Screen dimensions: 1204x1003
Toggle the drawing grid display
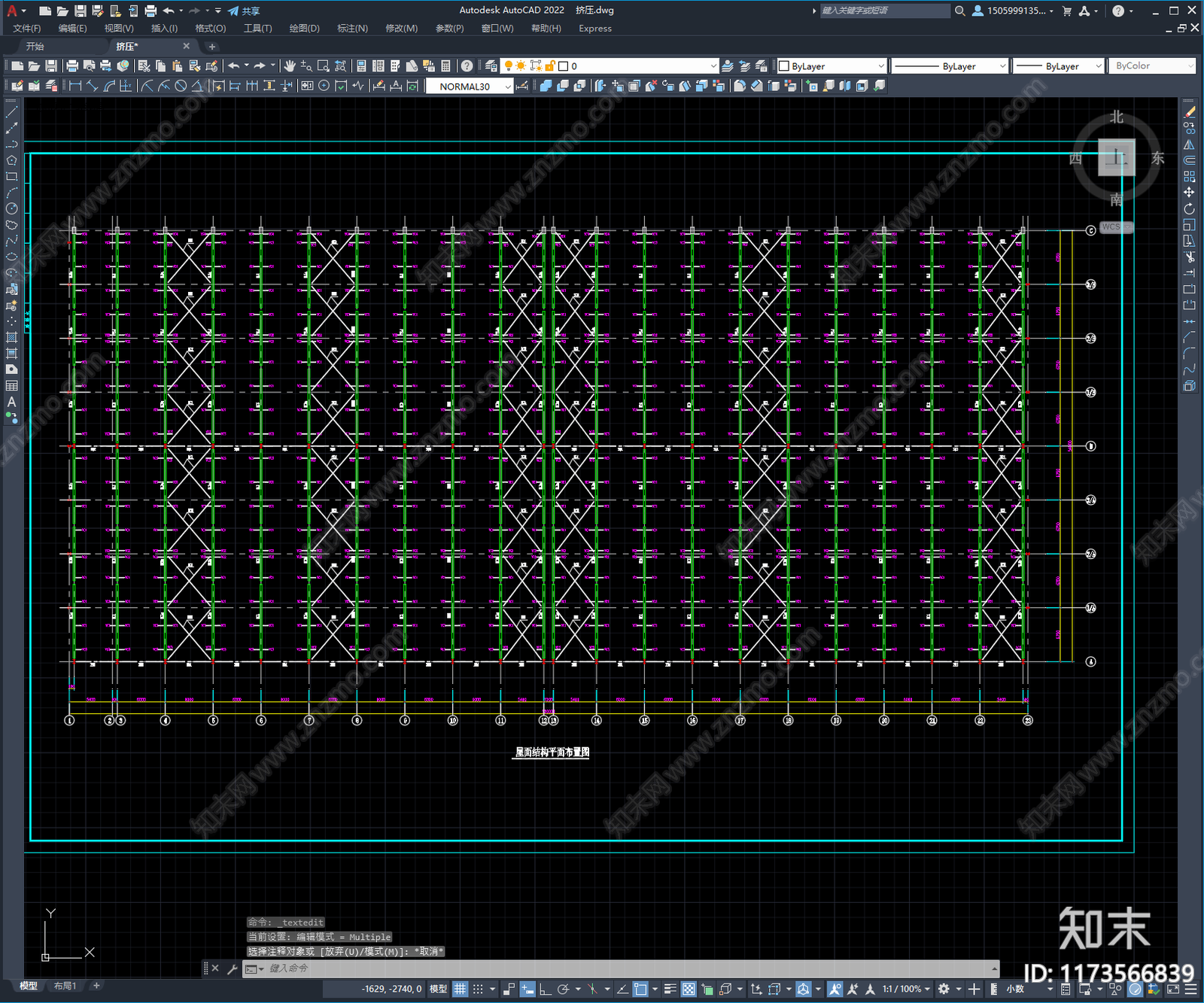(460, 989)
